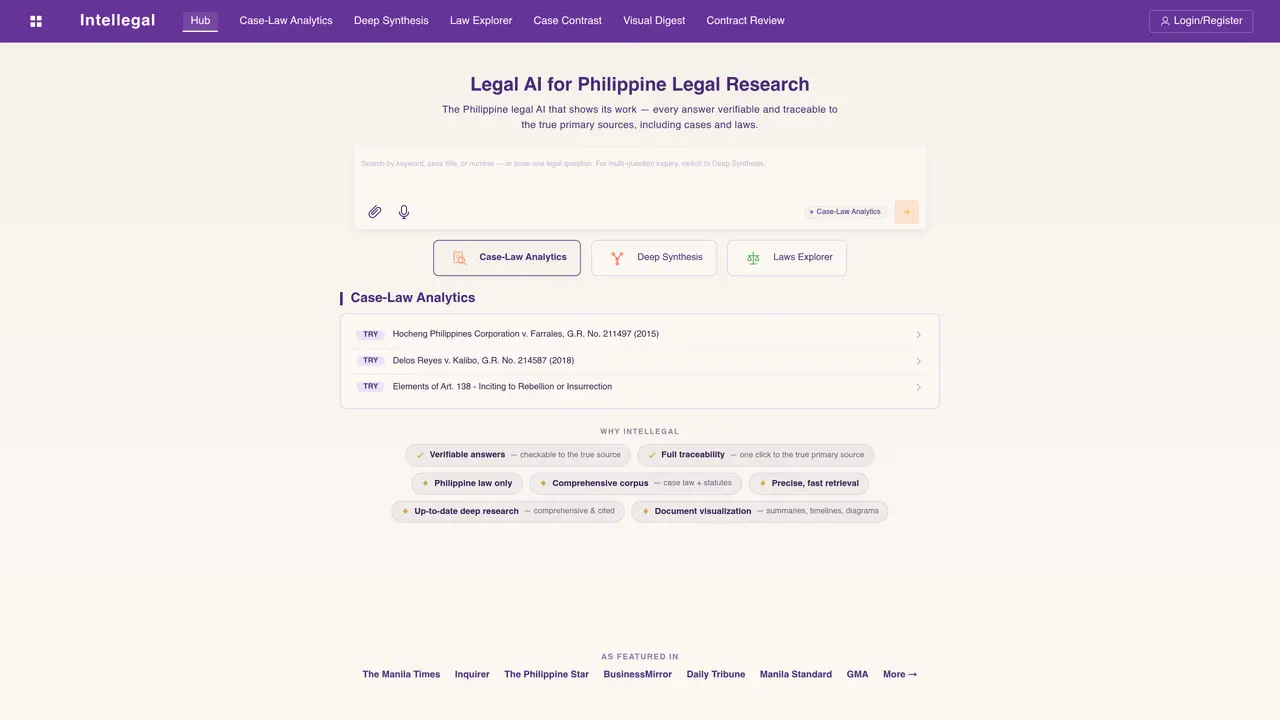Viewport: 1280px width, 720px height.
Task: Click the Login/Register button
Action: (x=1201, y=21)
